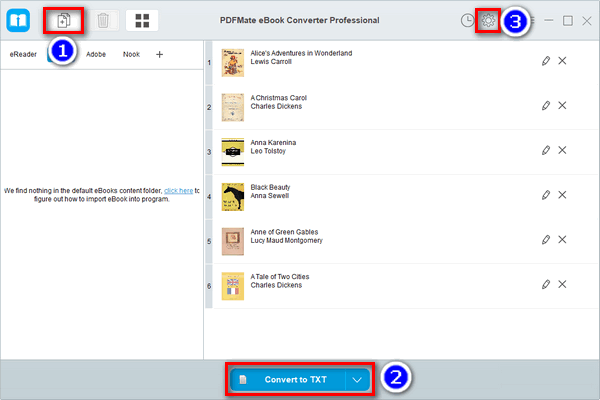Edit metadata of A Tale of Two Cities
The width and height of the screenshot is (600, 400).
[546, 284]
